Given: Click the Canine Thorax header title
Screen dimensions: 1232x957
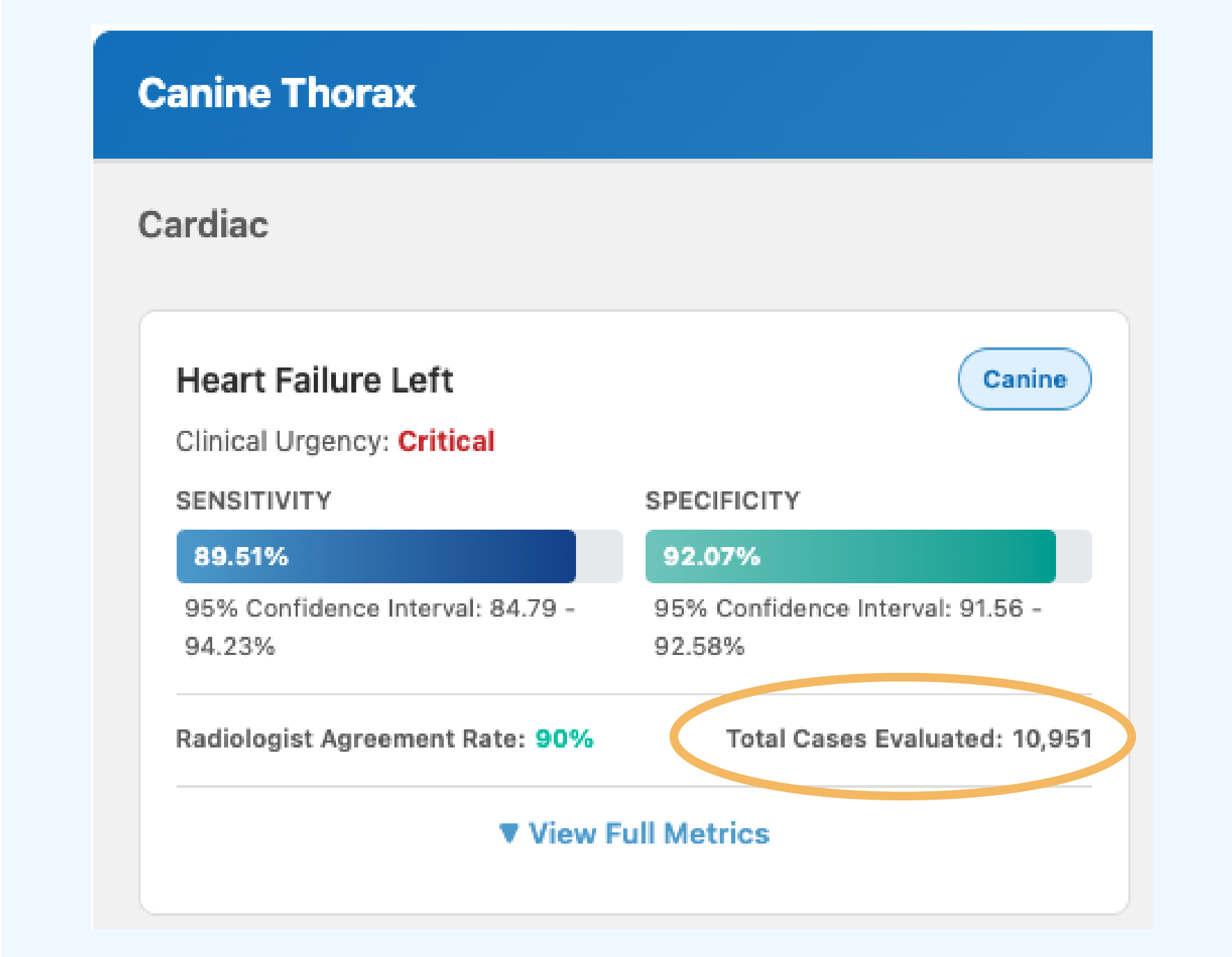Looking at the screenshot, I should [x=276, y=93].
